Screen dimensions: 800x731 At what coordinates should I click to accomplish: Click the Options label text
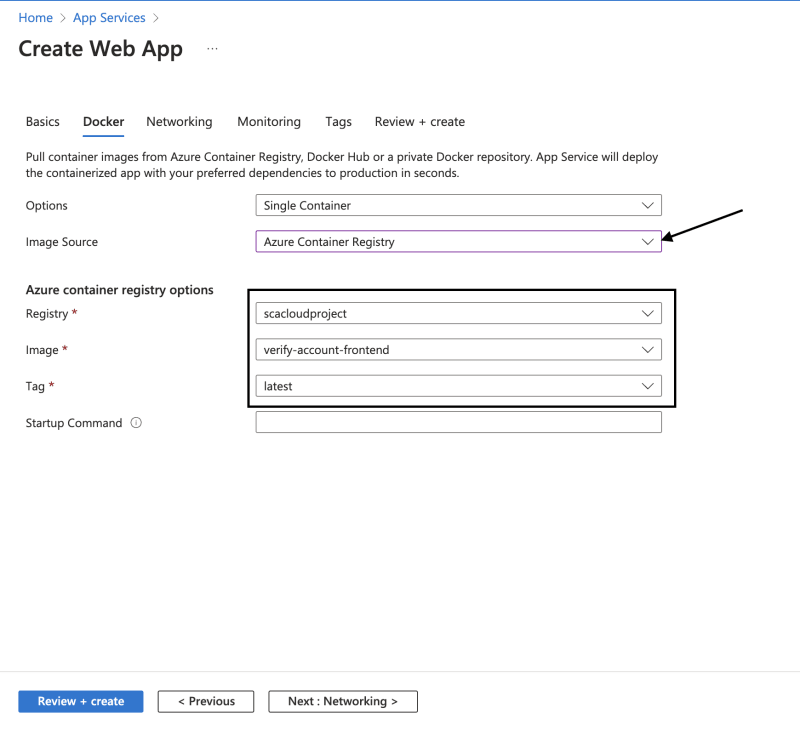pyautogui.click(x=46, y=206)
